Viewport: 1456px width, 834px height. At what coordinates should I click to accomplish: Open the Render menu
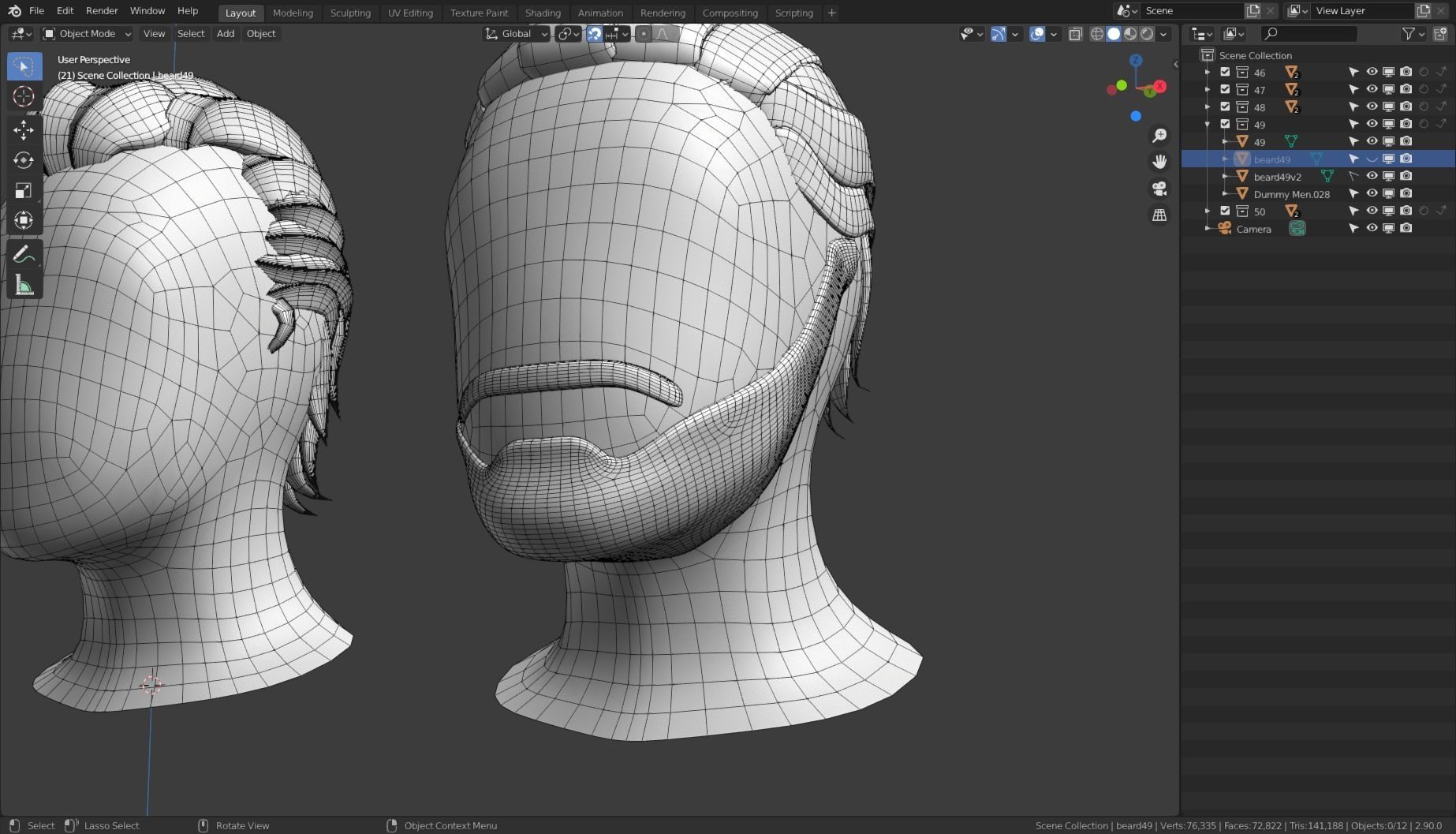pyautogui.click(x=102, y=11)
